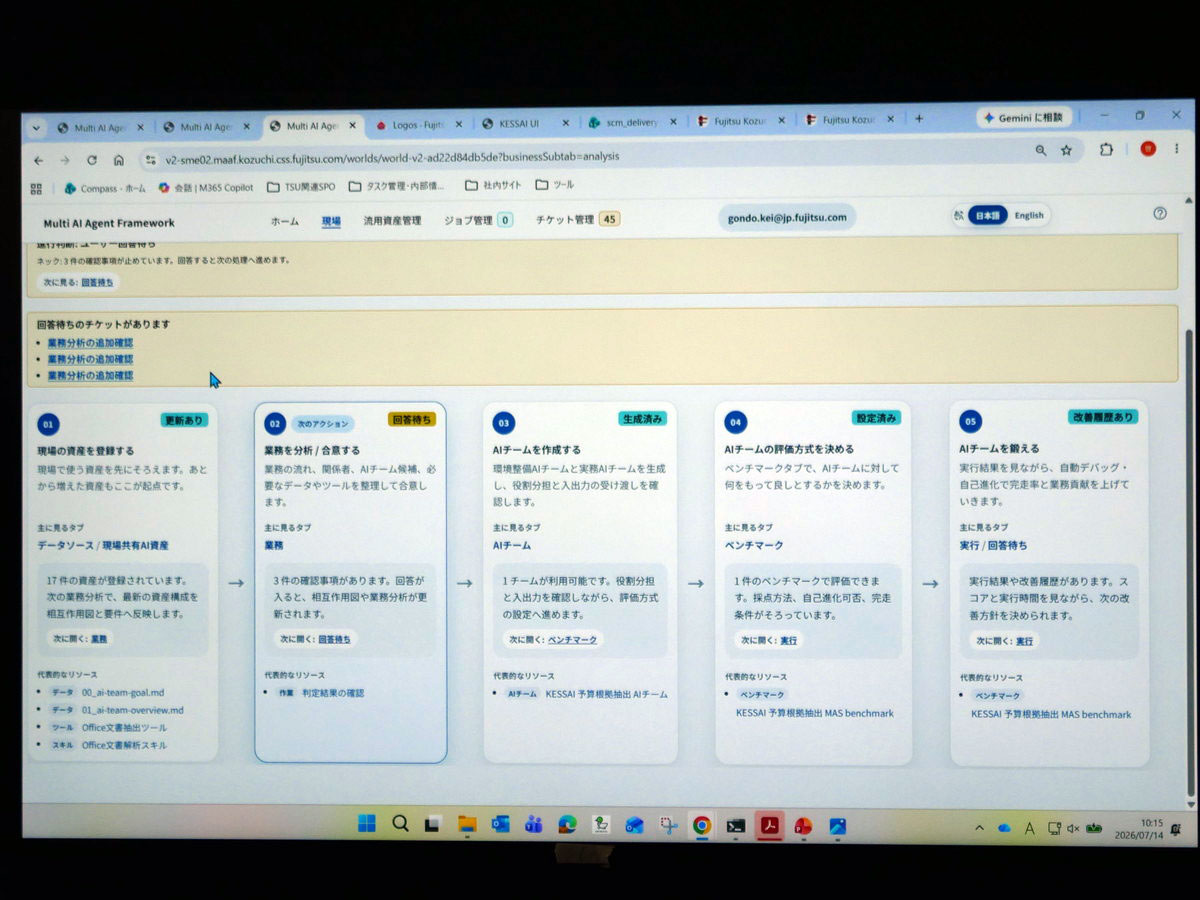Close the KESSAI UI browser tab
The image size is (1200, 900).
[x=565, y=123]
